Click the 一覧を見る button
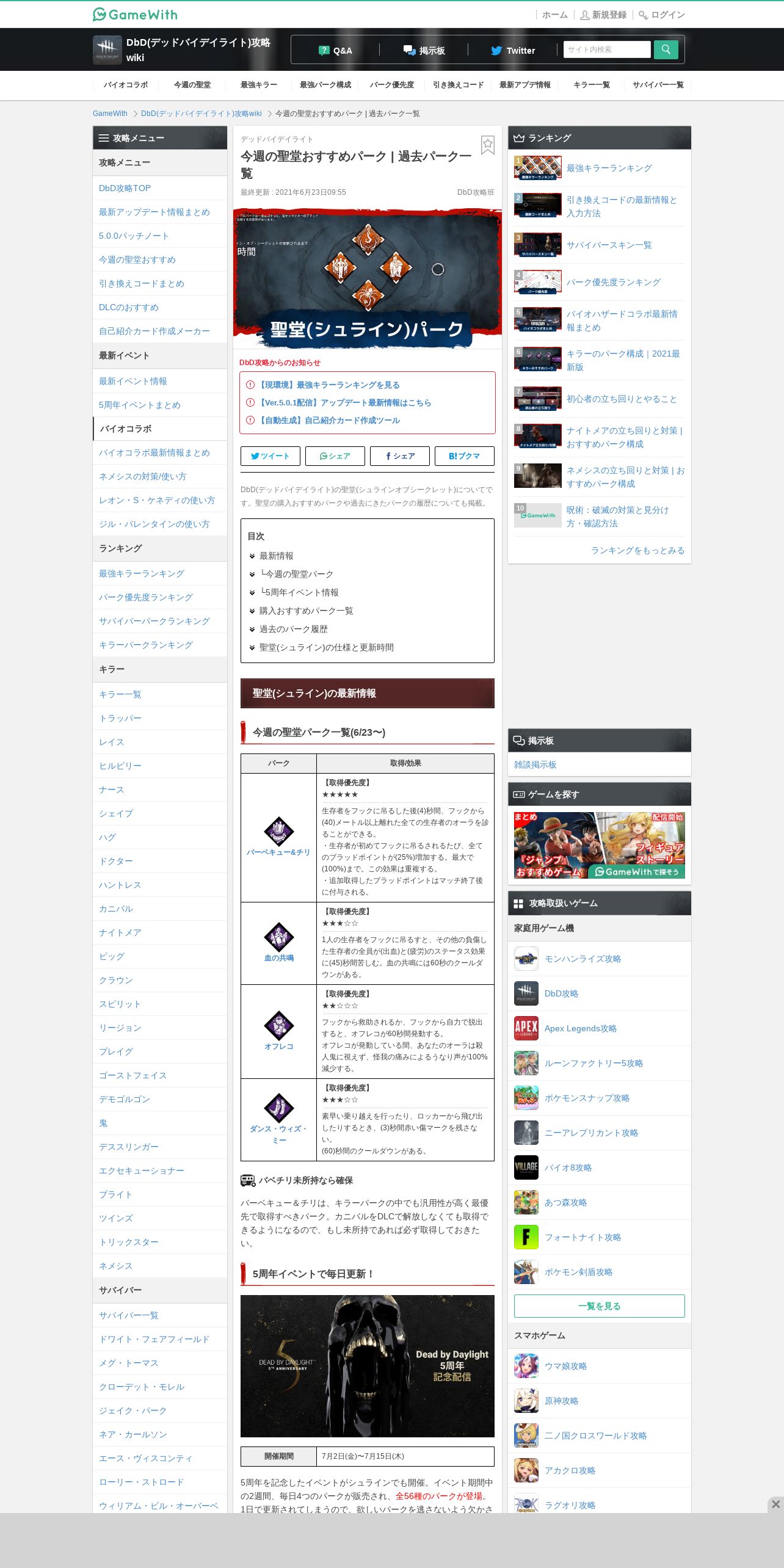Image resolution: width=784 pixels, height=1568 pixels. coord(600,1306)
